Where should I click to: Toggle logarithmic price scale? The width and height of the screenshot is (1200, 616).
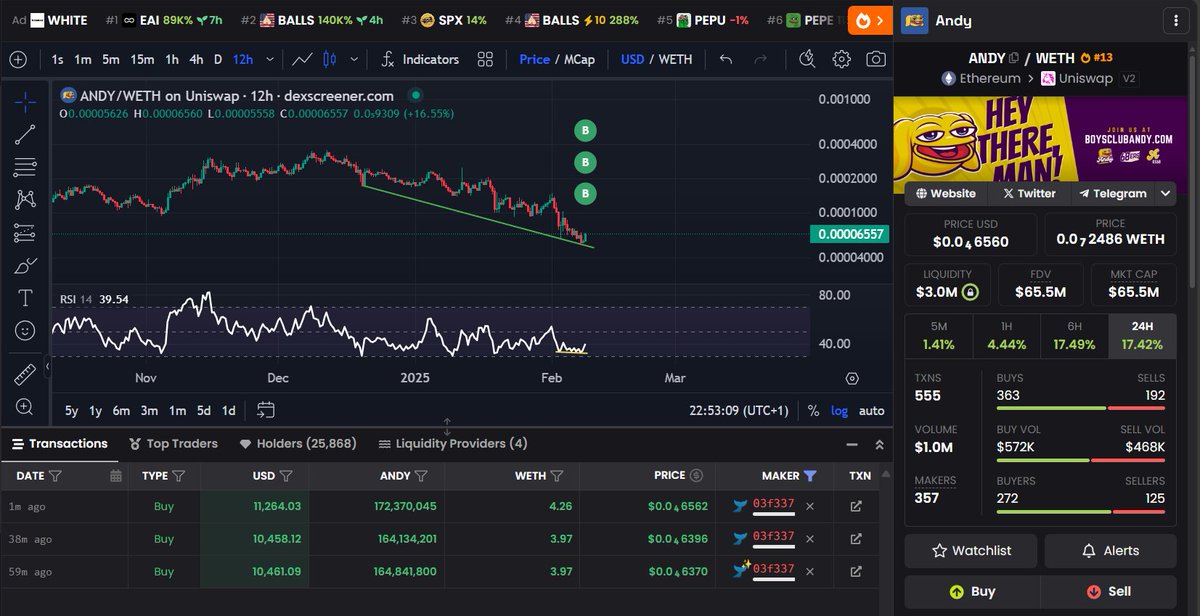tap(839, 410)
